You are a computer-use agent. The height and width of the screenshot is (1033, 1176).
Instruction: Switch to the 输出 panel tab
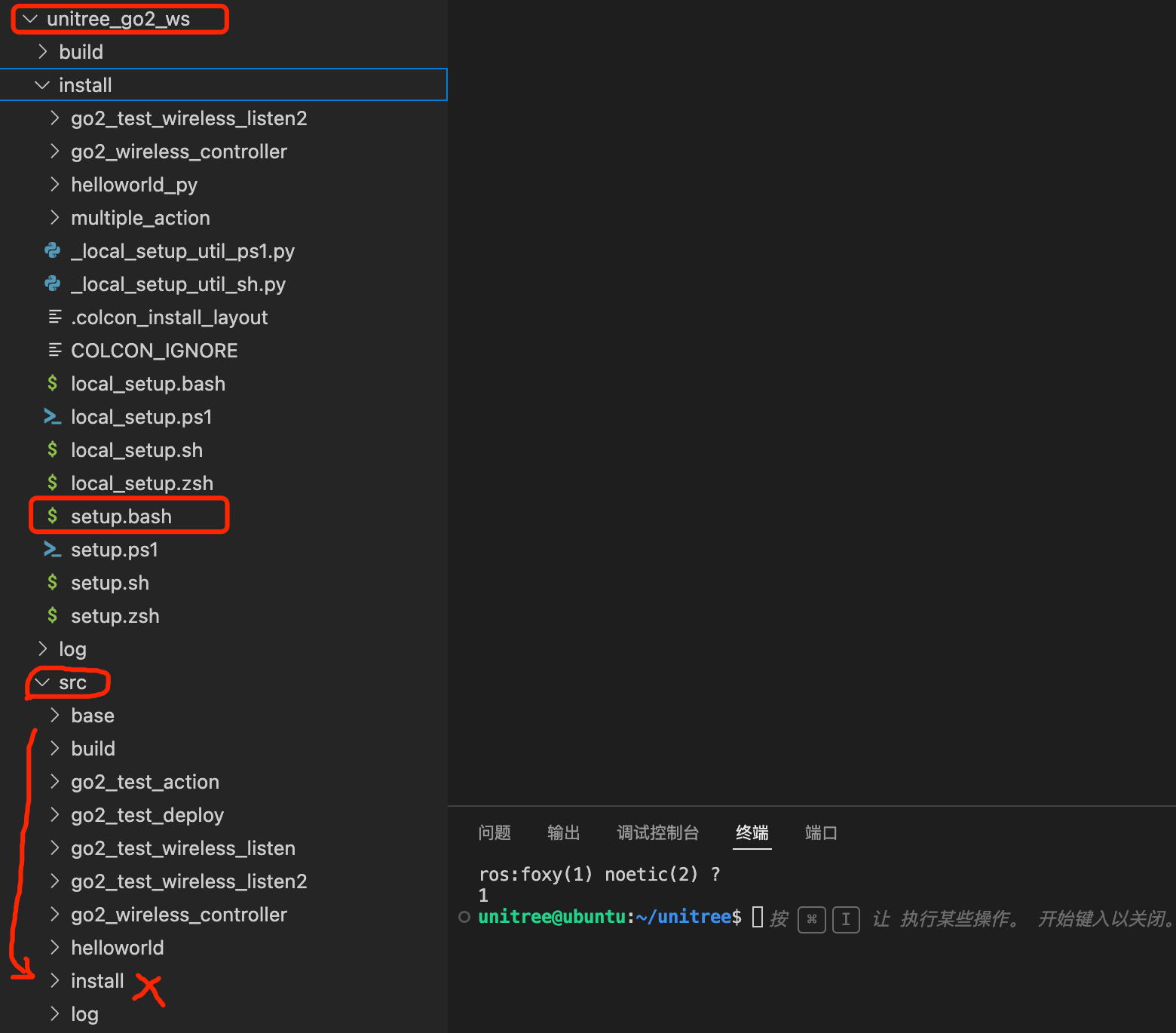click(563, 832)
